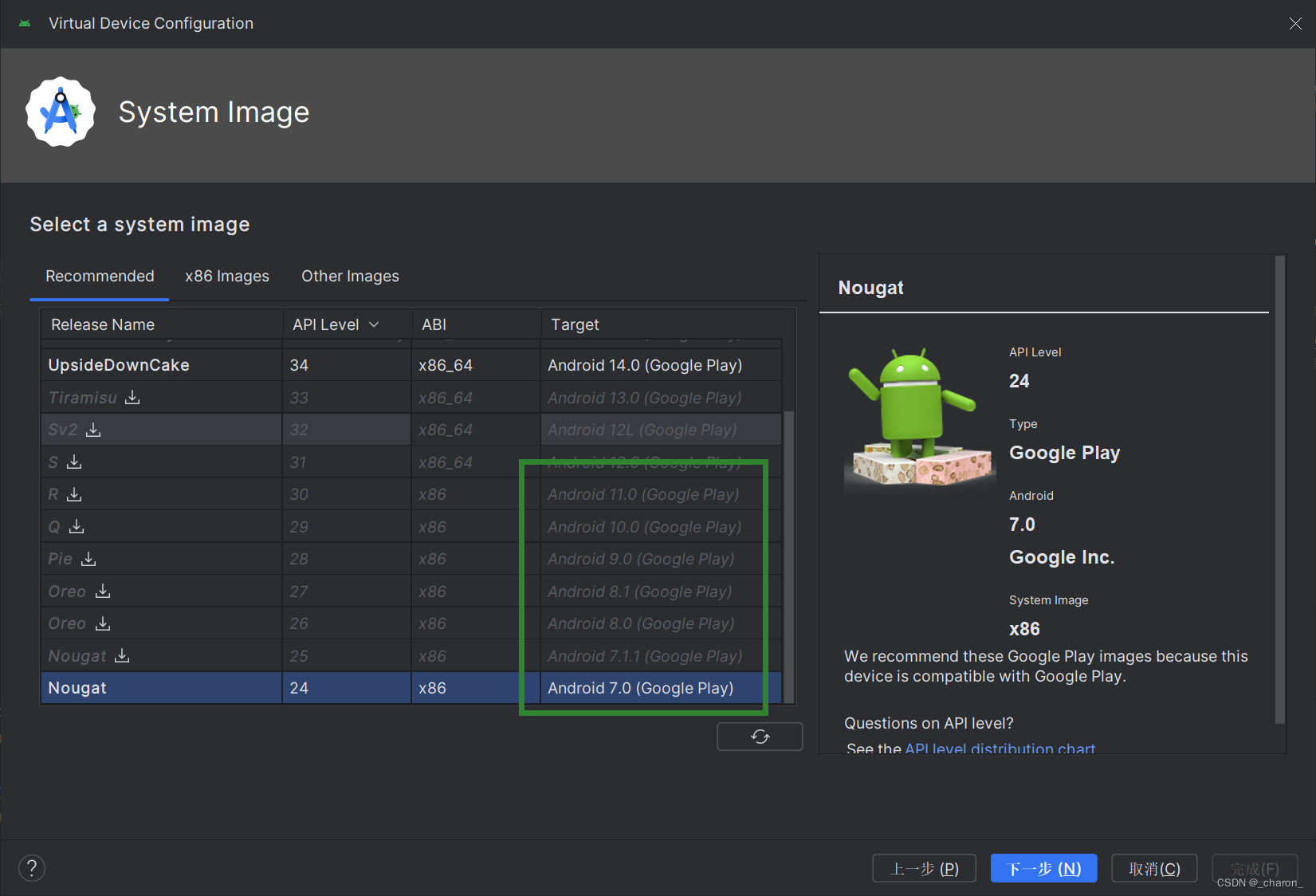This screenshot has height=896, width=1316.
Task: Click Android 14.0 (Google Play) target cell
Action: [662, 365]
